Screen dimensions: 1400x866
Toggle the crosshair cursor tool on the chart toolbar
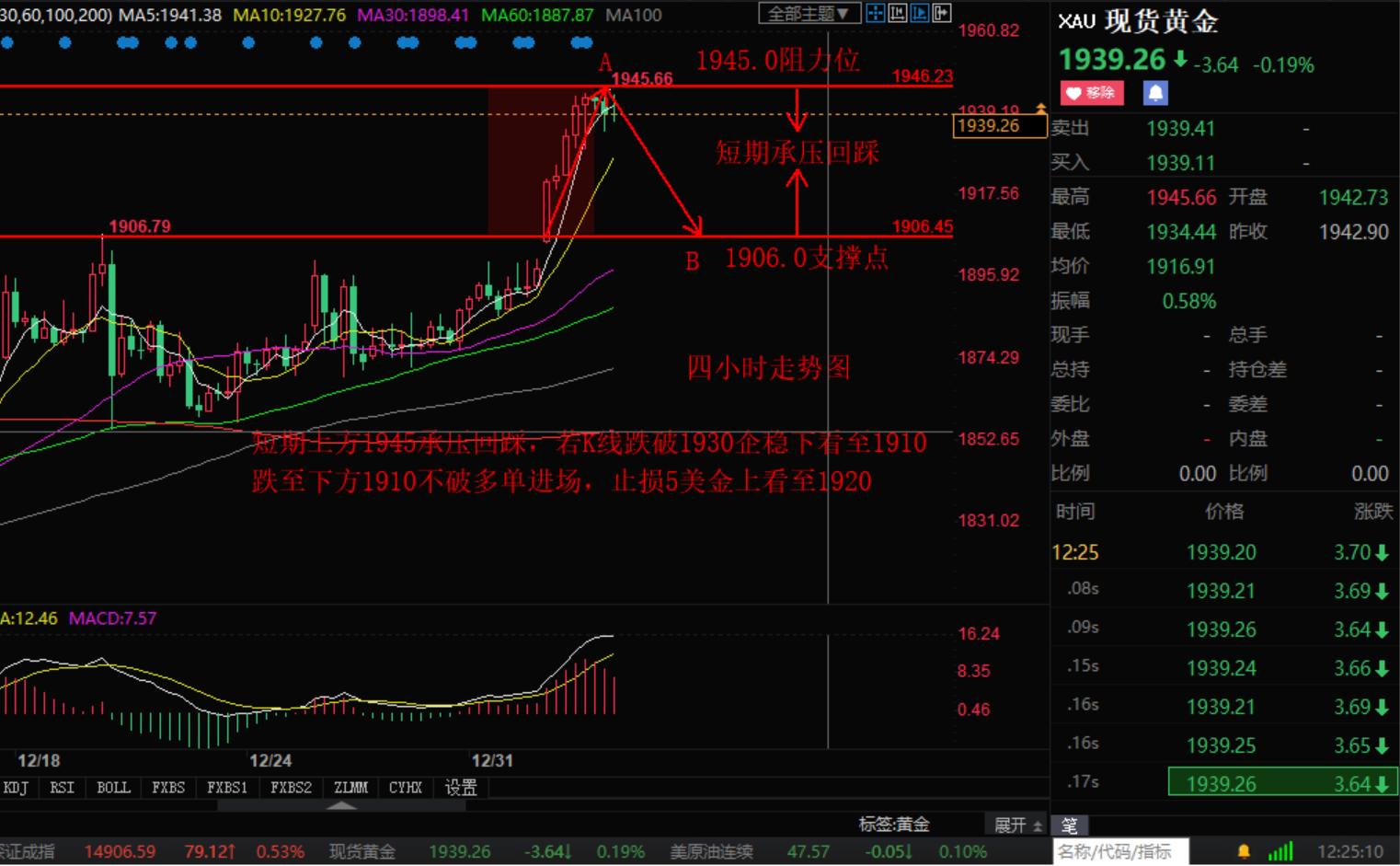pyautogui.click(x=876, y=13)
